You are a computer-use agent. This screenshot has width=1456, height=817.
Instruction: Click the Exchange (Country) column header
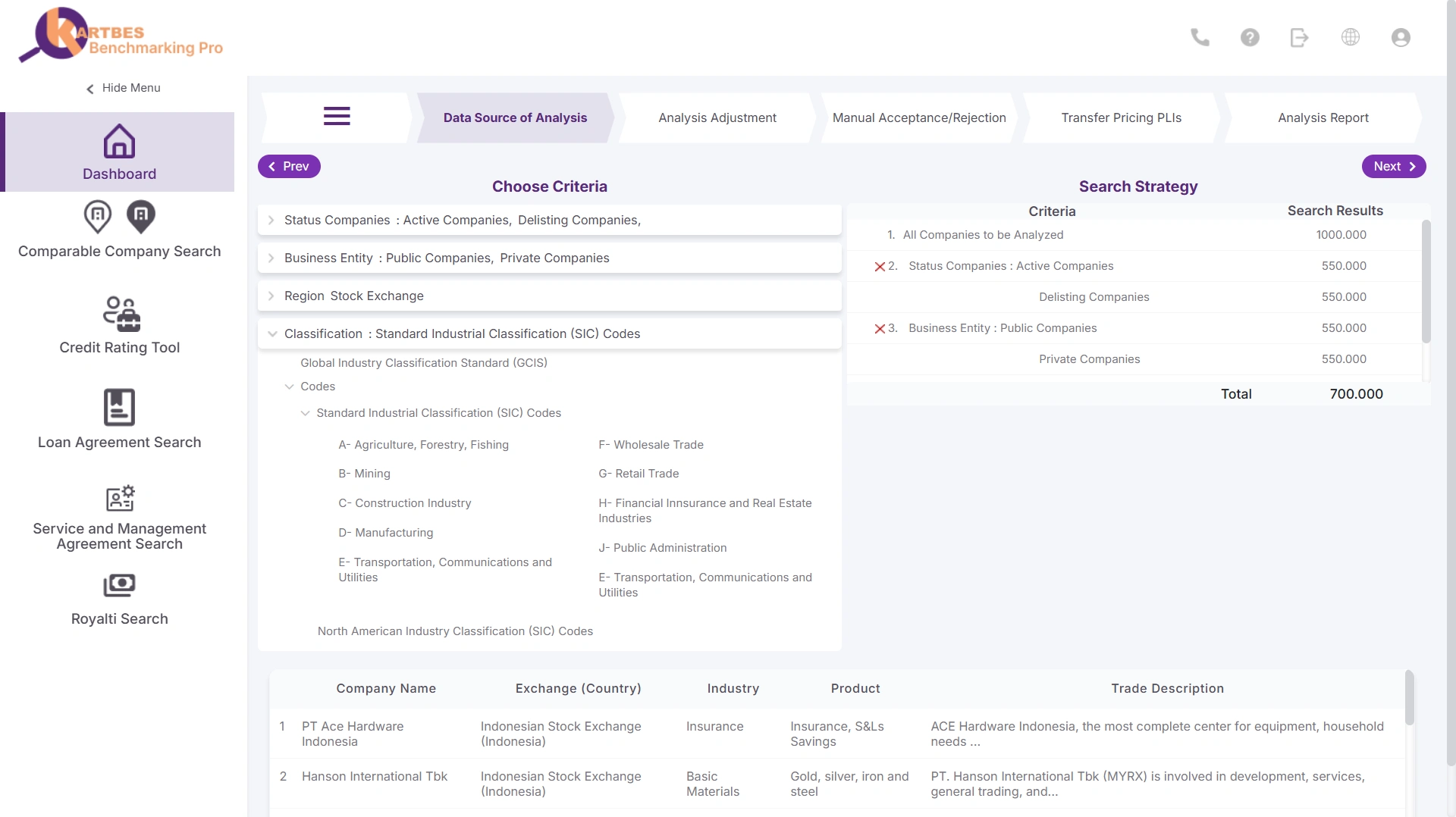(x=578, y=689)
